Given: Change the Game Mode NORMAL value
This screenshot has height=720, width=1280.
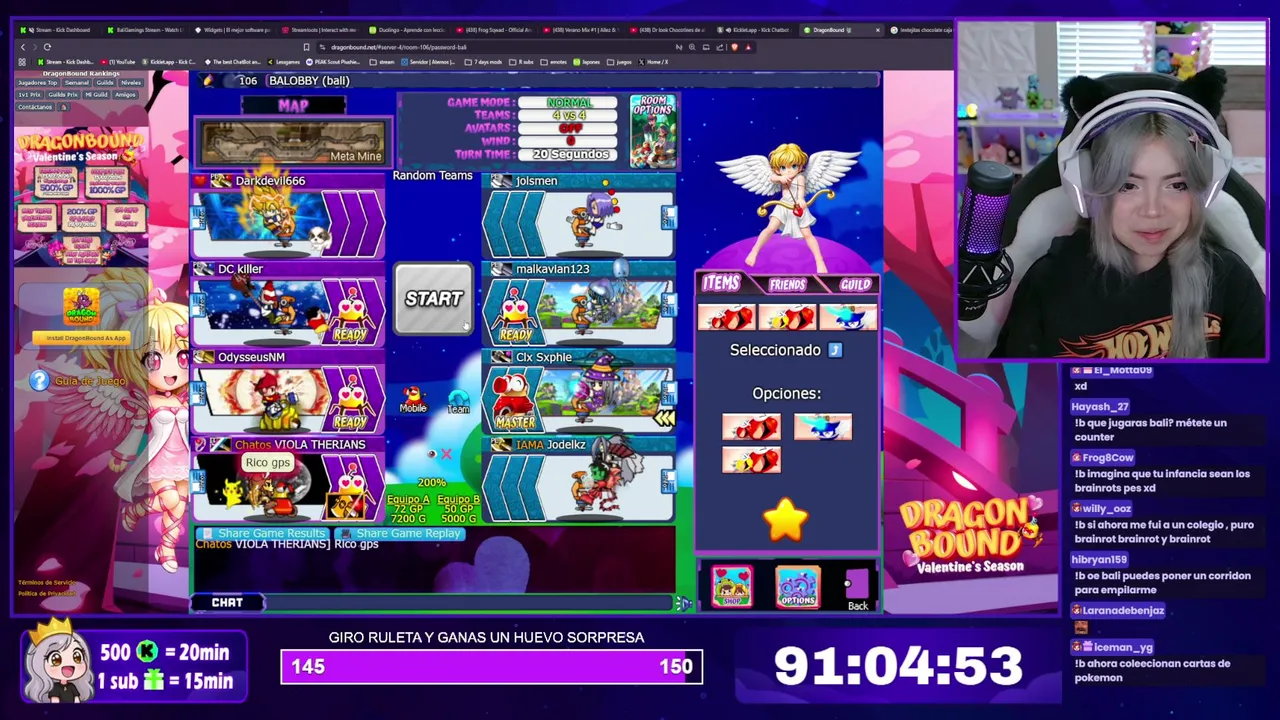Looking at the screenshot, I should 570,102.
